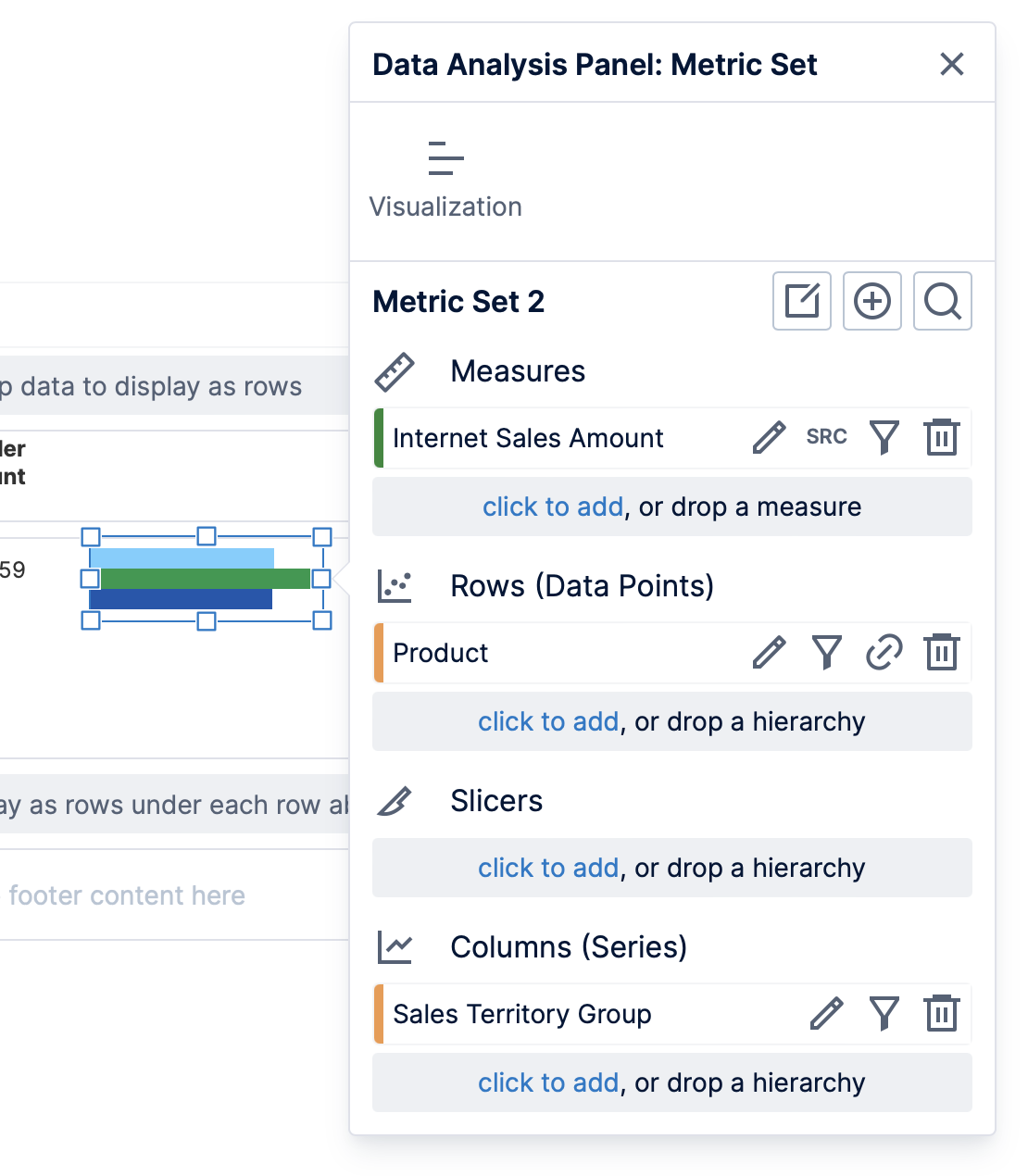This screenshot has height=1176, width=1028.
Task: Open SRC source options for Internet Sales Amount
Action: pyautogui.click(x=825, y=437)
